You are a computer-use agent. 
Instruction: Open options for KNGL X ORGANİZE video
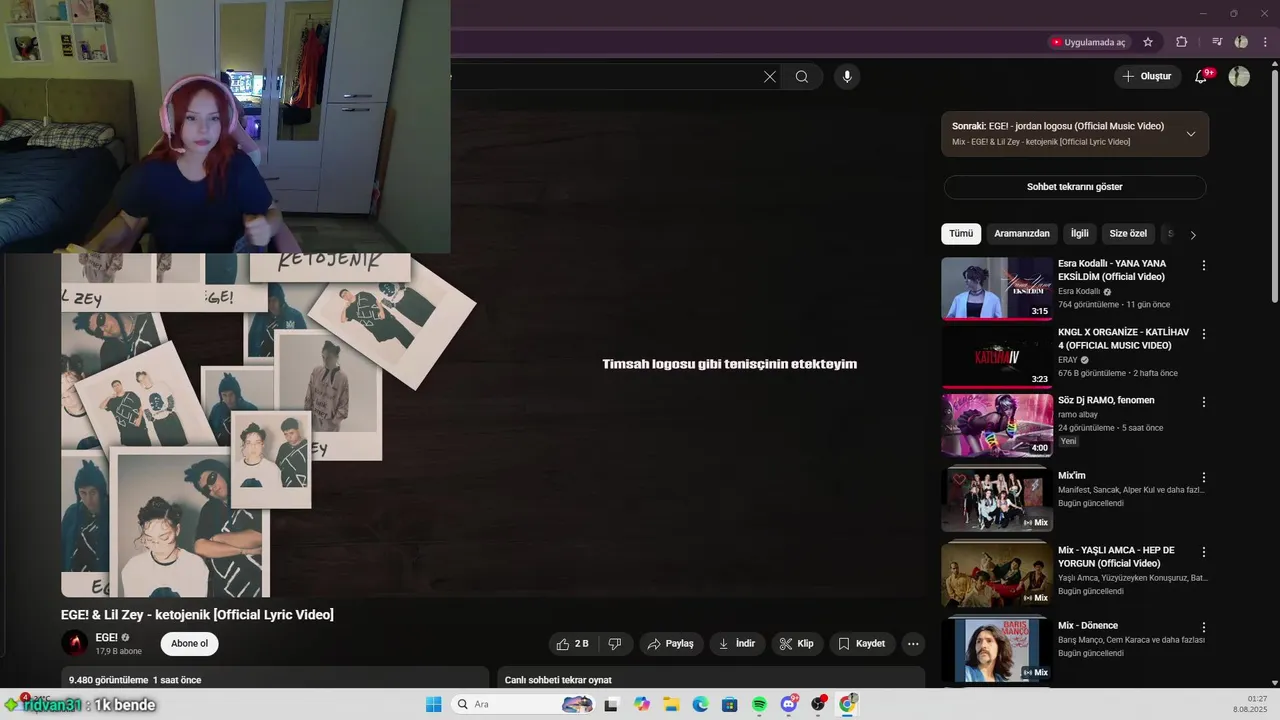pyautogui.click(x=1204, y=334)
